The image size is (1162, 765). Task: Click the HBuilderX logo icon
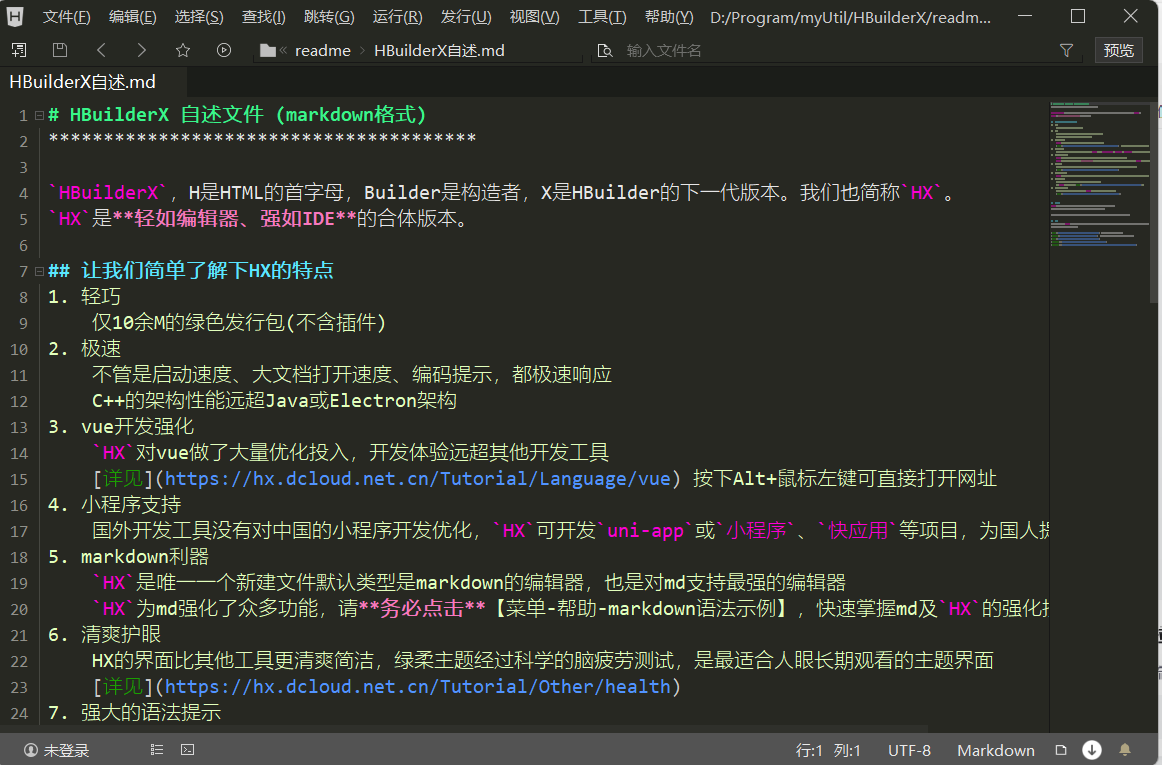click(x=15, y=16)
